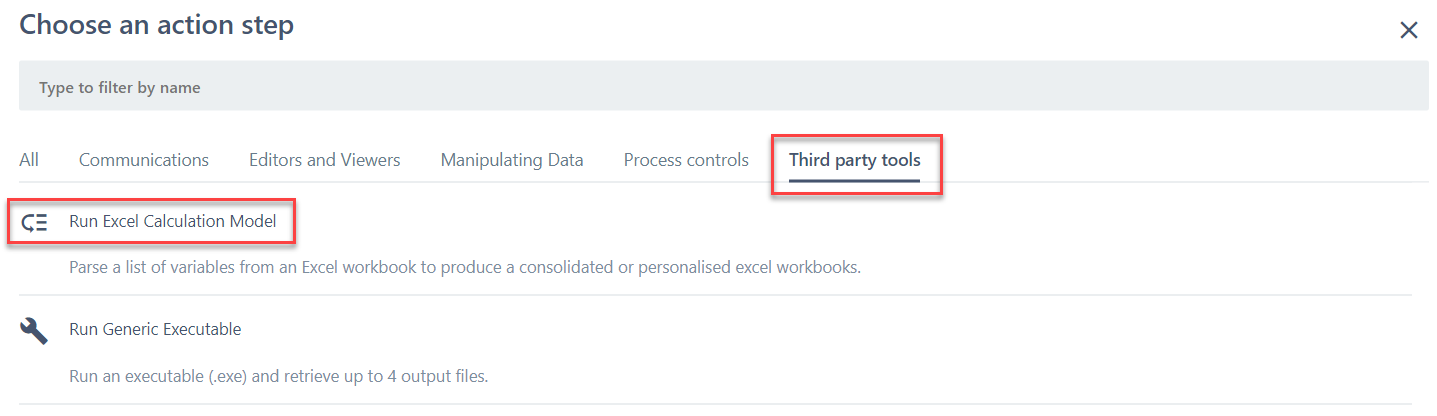Click the underline beneath Third party tools
Viewport: 1437px width, 416px height.
pos(854,181)
